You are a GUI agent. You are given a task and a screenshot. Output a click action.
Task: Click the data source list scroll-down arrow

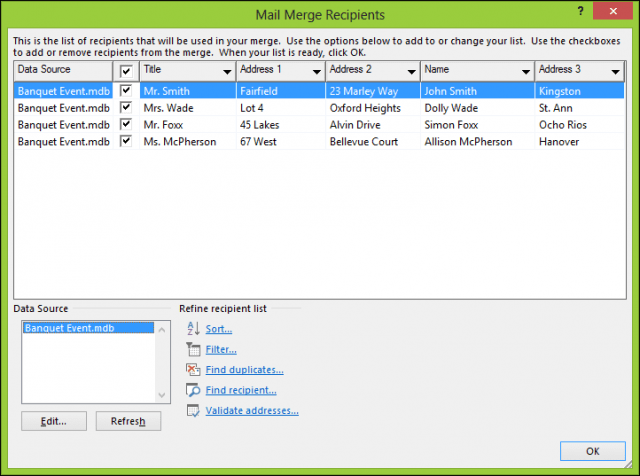click(x=162, y=395)
